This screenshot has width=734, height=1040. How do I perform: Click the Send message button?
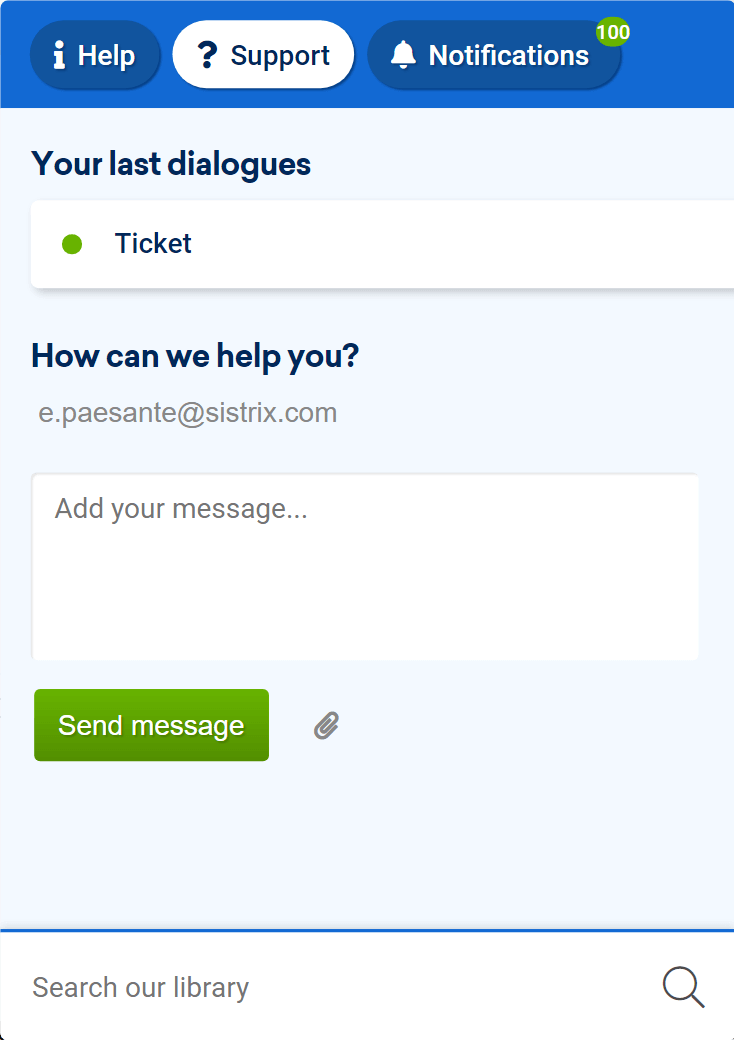pyautogui.click(x=151, y=725)
